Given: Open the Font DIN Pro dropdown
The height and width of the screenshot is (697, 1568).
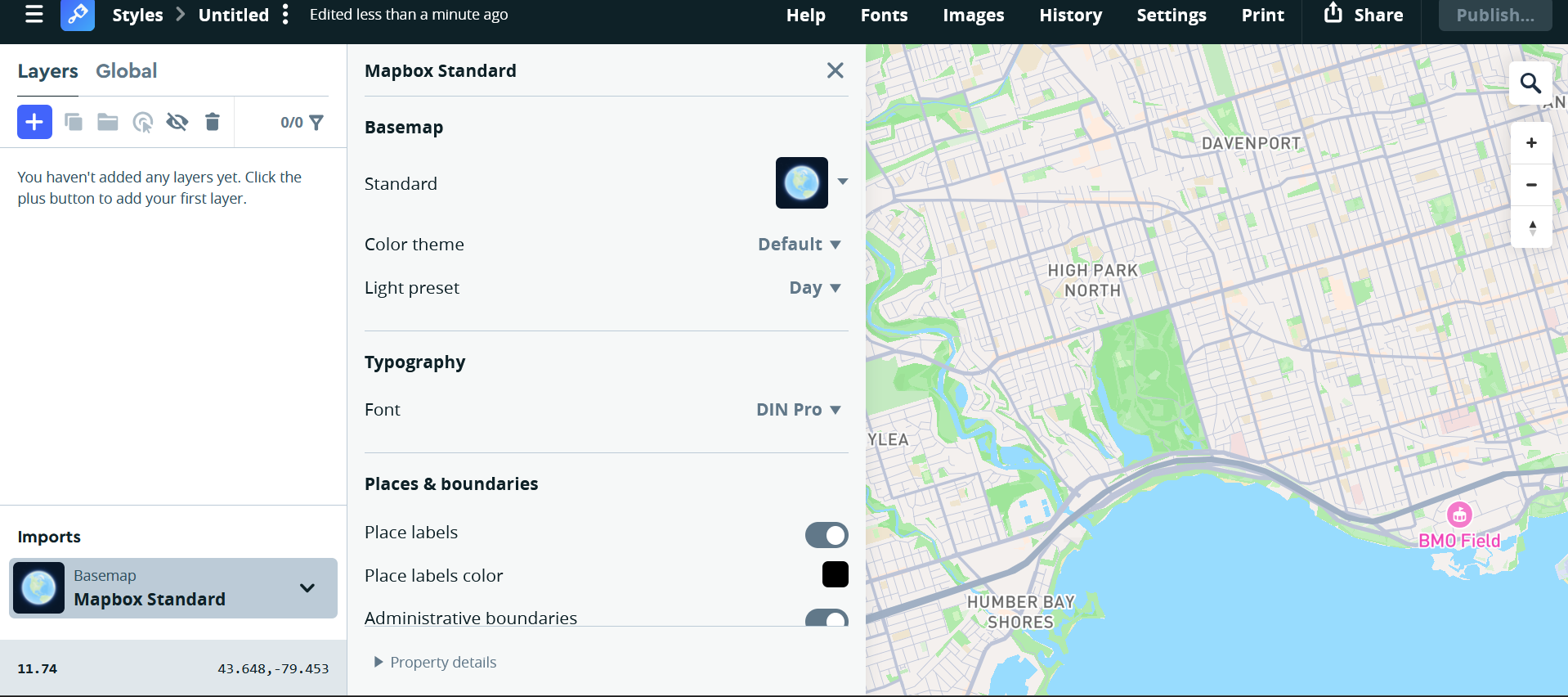Looking at the screenshot, I should [798, 409].
